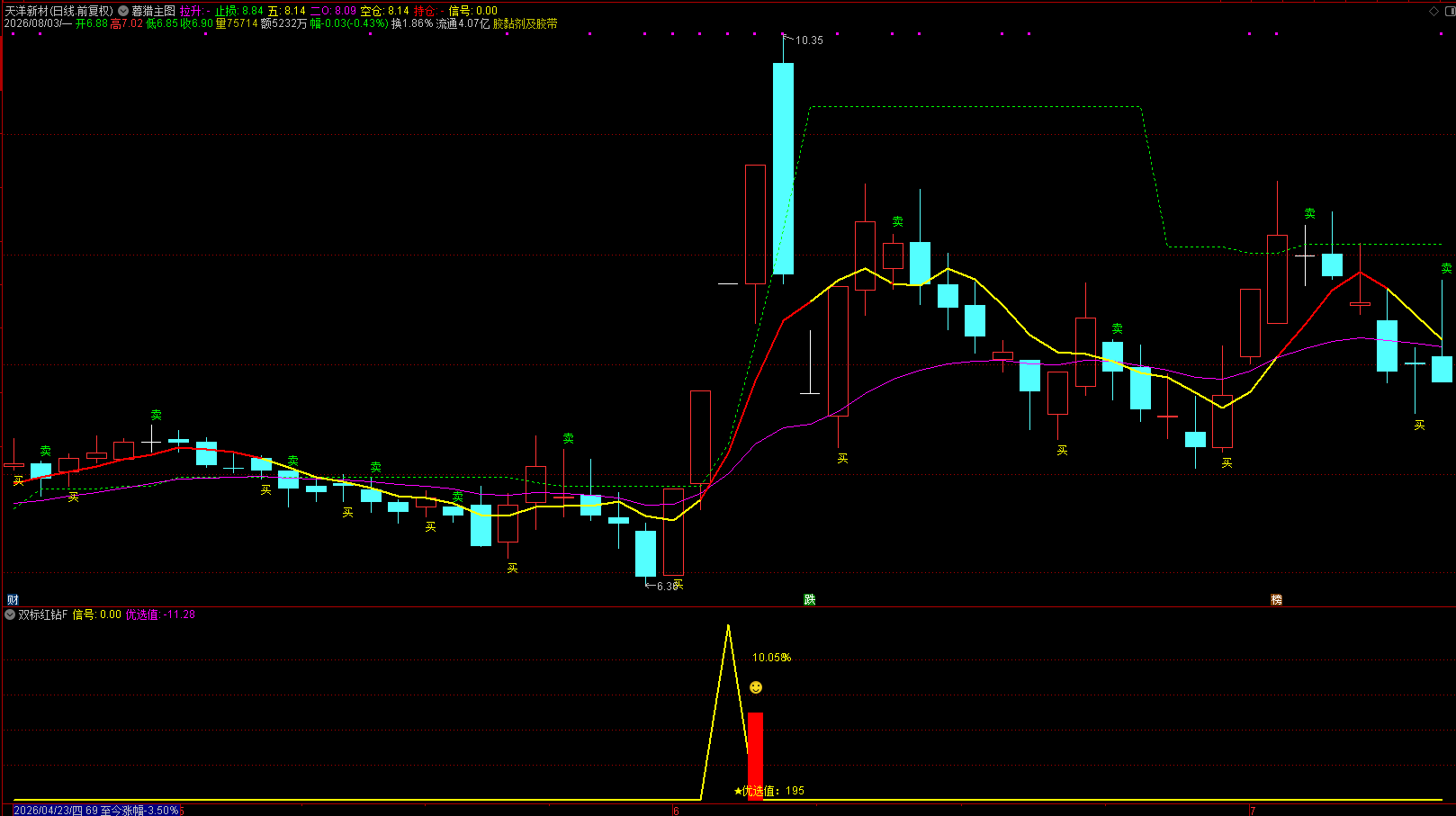1456x816 pixels.
Task: Click the orange 榜 marker icon
Action: pos(1276,599)
